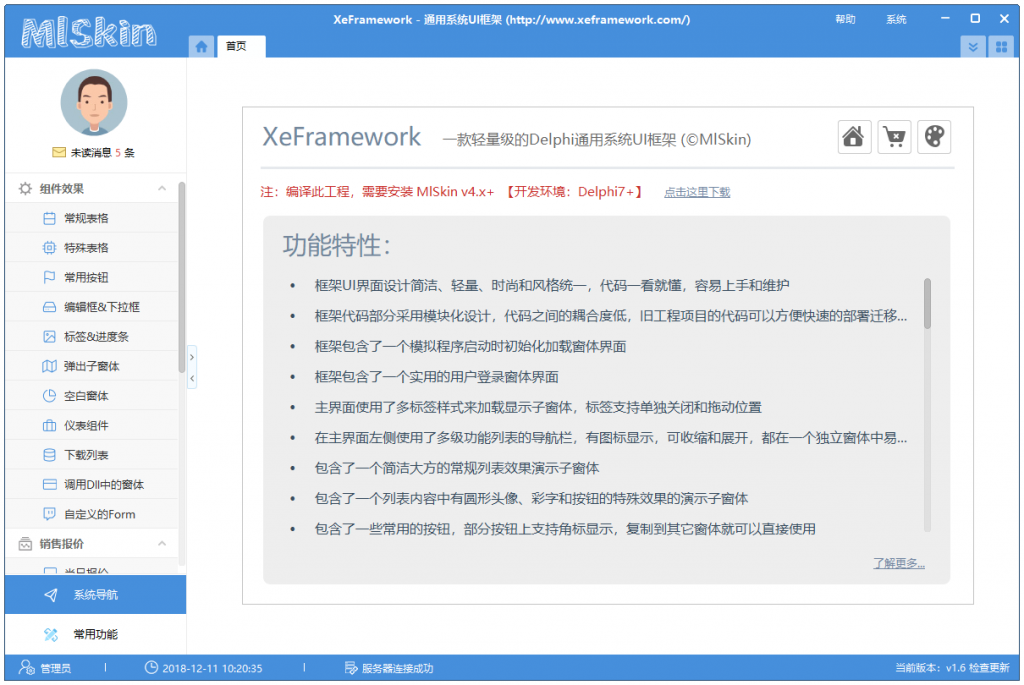
Task: Click the home tab icon
Action: click(x=201, y=46)
